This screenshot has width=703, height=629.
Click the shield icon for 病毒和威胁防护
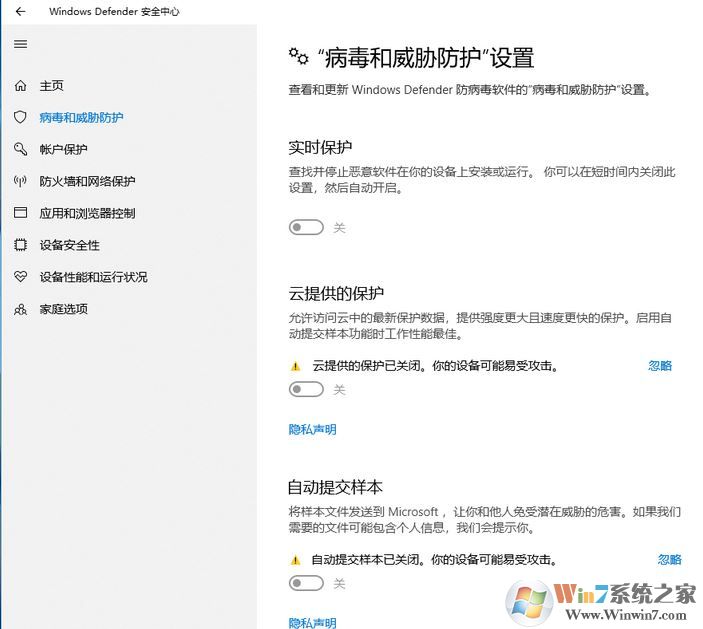tap(21, 117)
